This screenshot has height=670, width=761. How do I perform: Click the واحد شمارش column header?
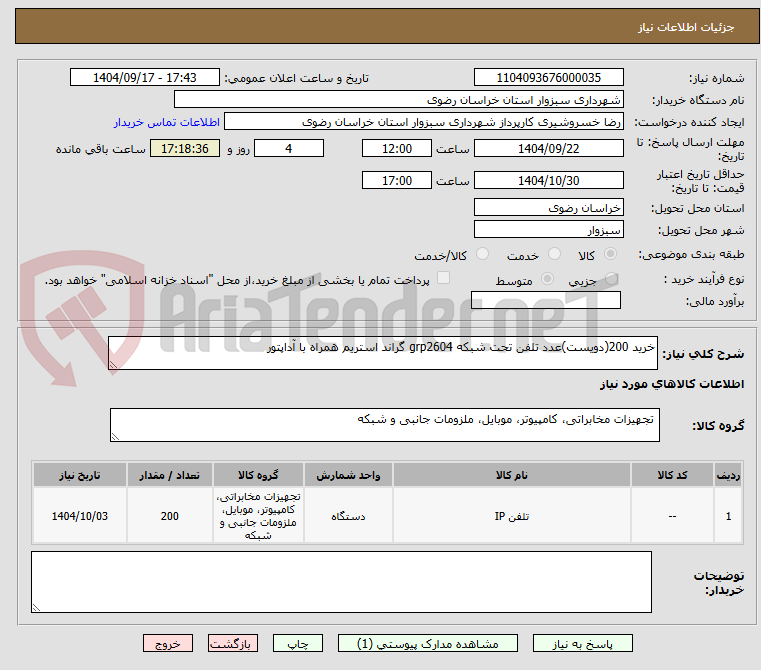coord(348,475)
